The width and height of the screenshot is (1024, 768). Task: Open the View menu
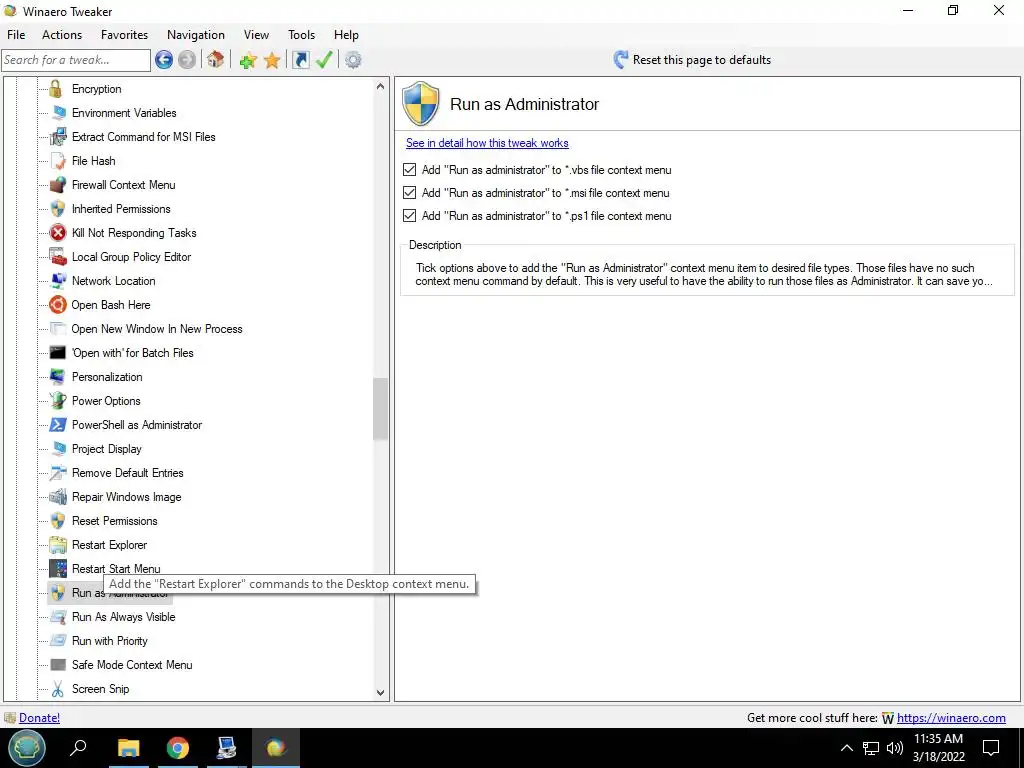point(257,35)
